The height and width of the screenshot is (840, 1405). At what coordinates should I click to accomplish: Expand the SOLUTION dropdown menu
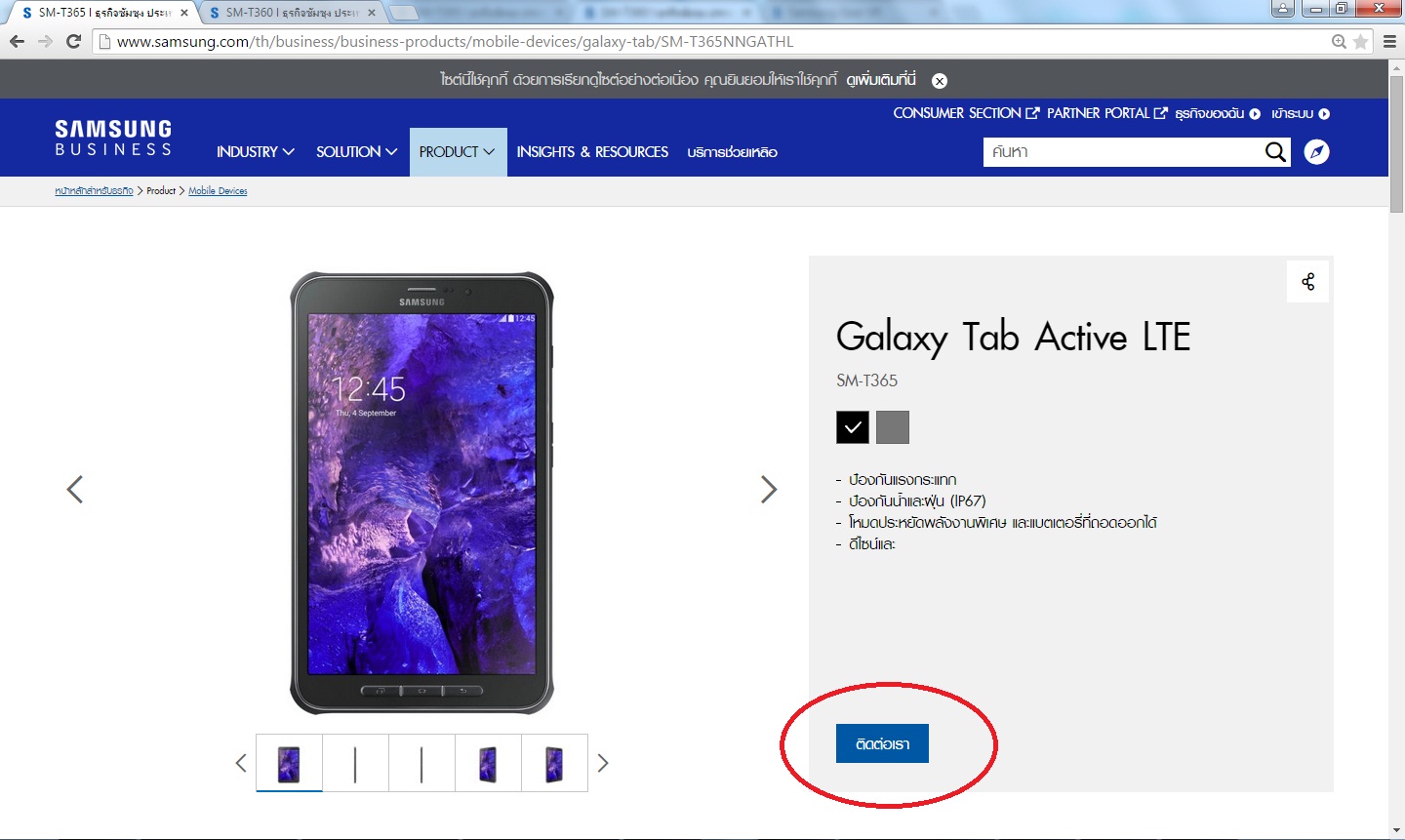tap(357, 152)
